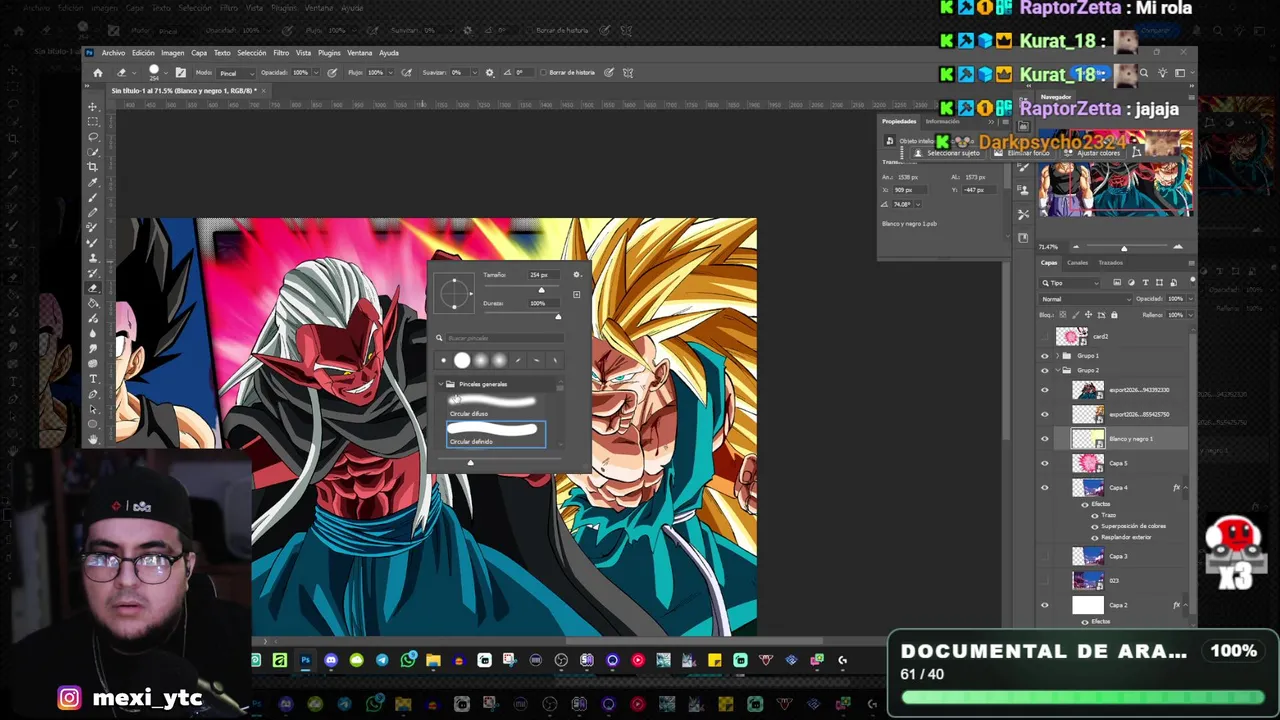Switch to the Canales tab
Viewport: 1280px width, 720px height.
click(x=1077, y=263)
